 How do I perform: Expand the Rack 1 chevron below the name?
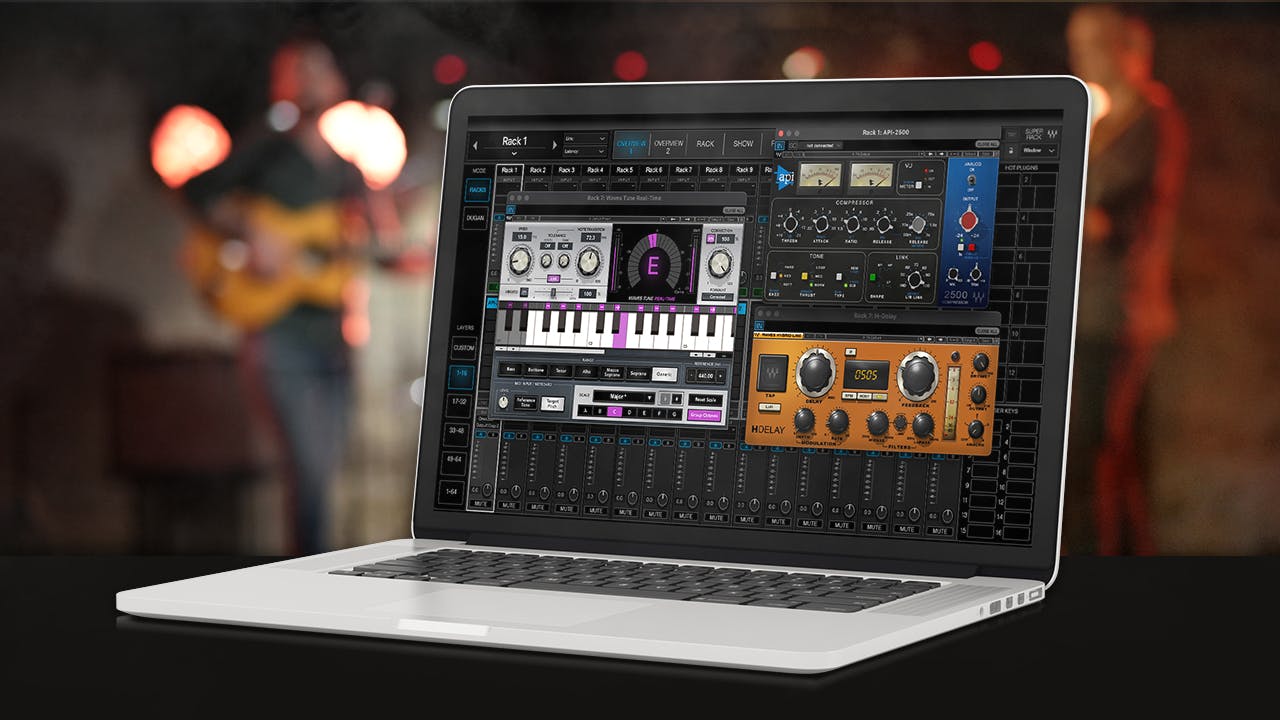tap(514, 153)
